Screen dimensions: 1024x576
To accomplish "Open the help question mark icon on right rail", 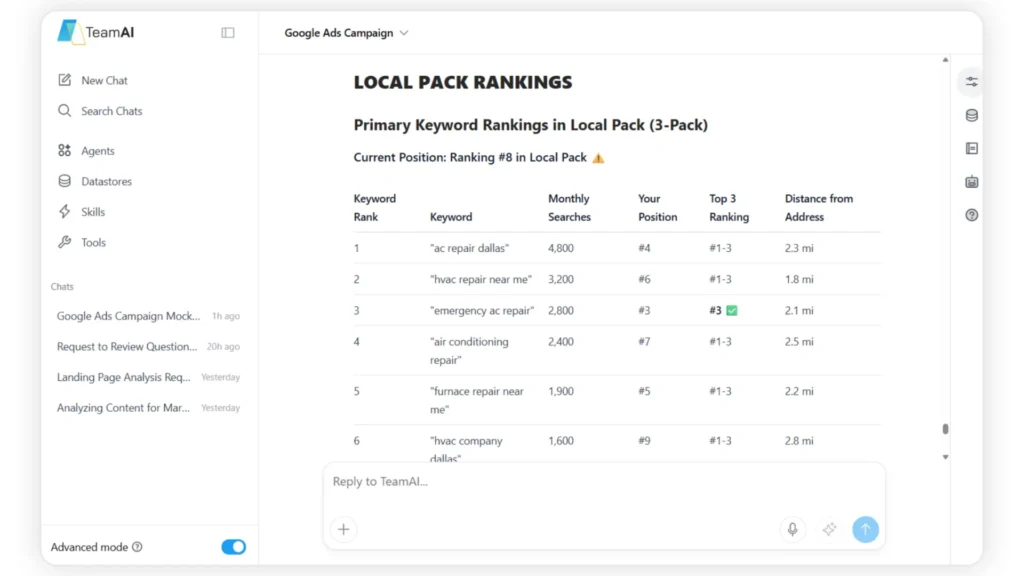I will (972, 215).
